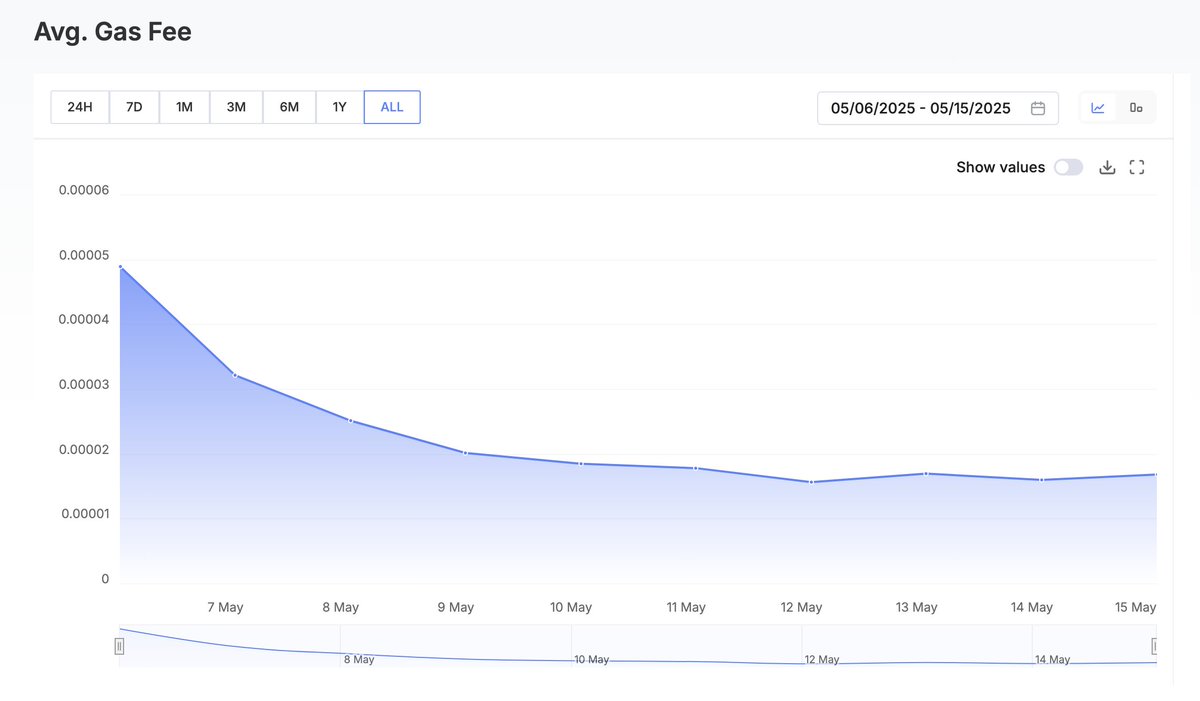Image resolution: width=1200 pixels, height=701 pixels.
Task: Switch to line chart view
Action: [x=1098, y=108]
